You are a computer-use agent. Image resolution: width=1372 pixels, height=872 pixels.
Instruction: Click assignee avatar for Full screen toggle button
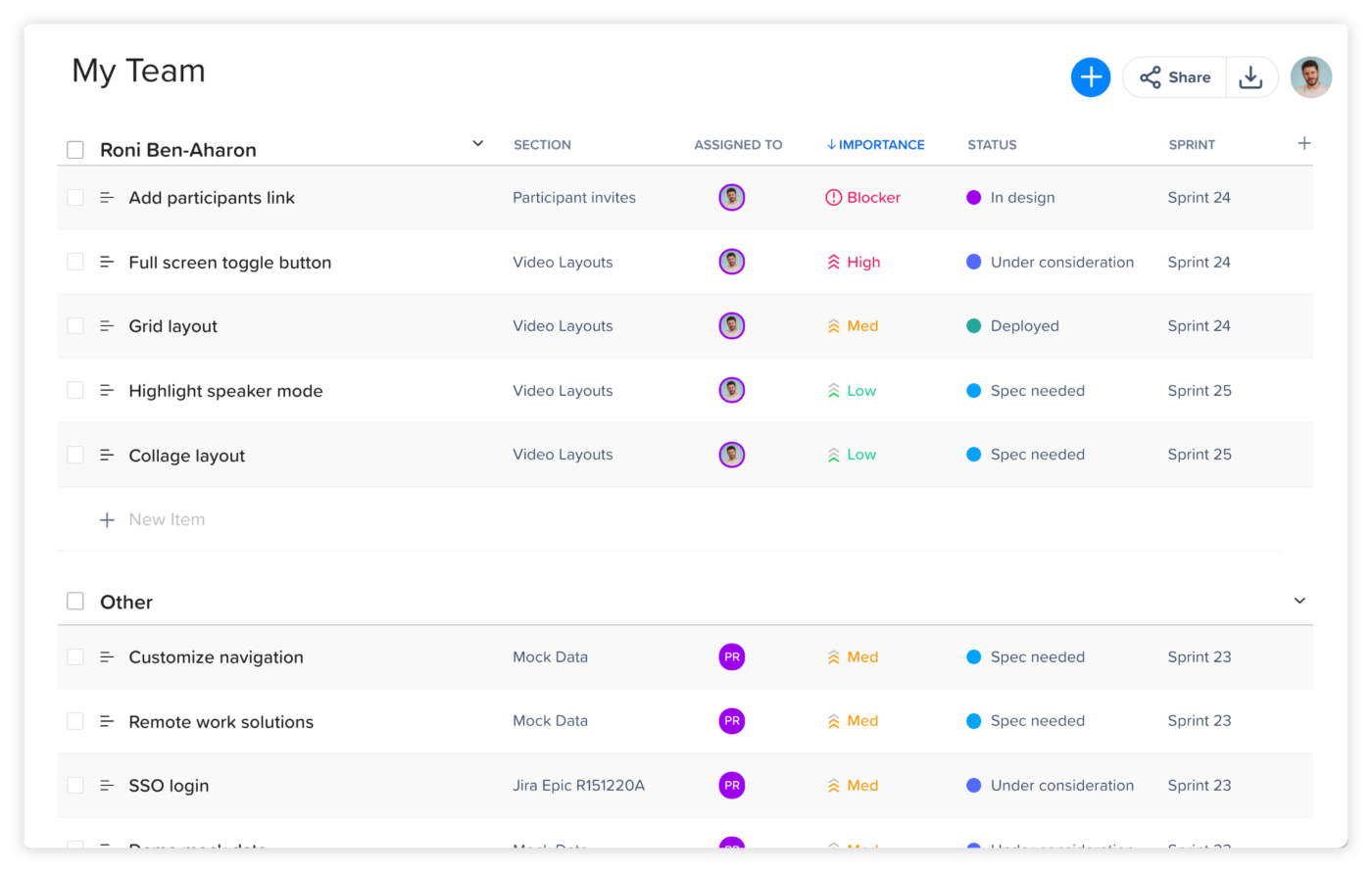pos(731,262)
